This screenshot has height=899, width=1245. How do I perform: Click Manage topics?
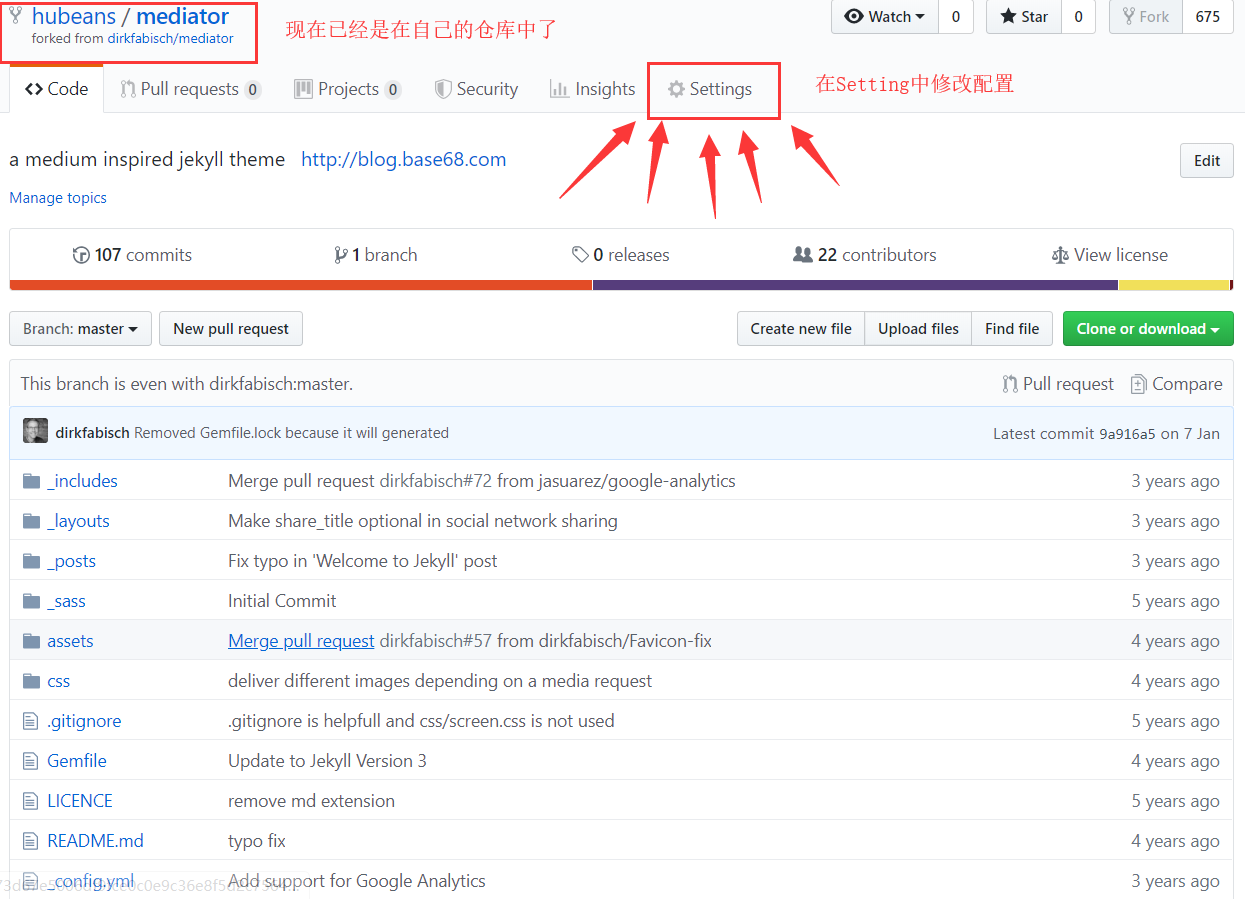[x=58, y=198]
